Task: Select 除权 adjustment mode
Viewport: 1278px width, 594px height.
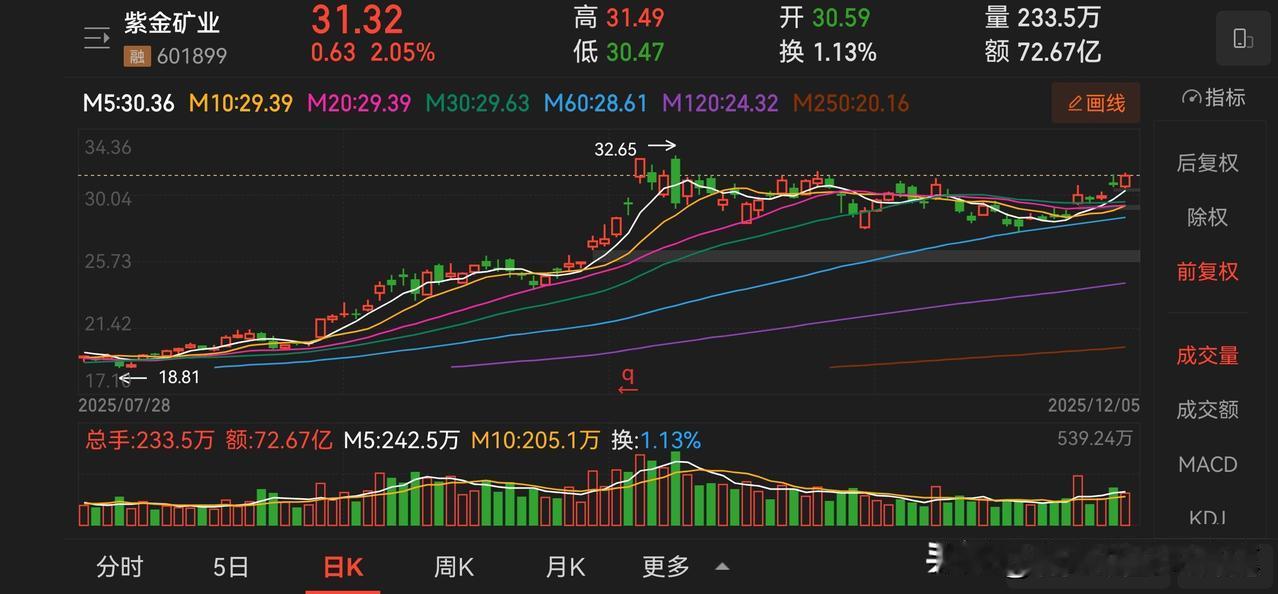Action: [x=1207, y=217]
